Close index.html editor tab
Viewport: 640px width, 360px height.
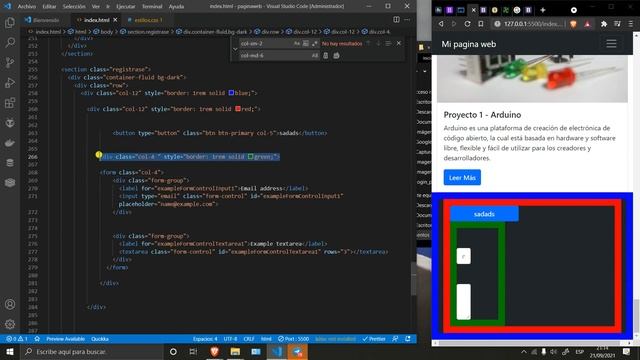pyautogui.click(x=115, y=20)
